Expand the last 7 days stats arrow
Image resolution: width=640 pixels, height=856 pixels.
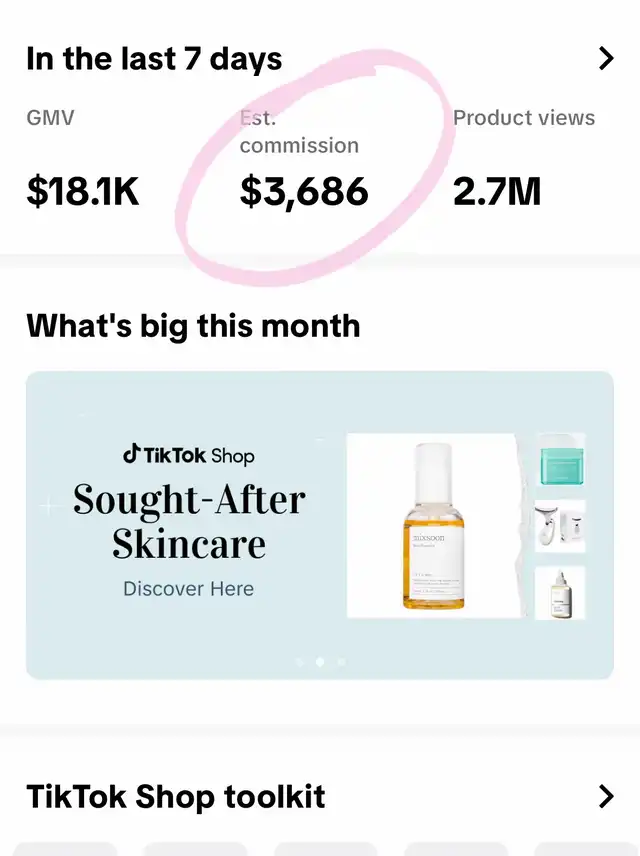pos(606,58)
